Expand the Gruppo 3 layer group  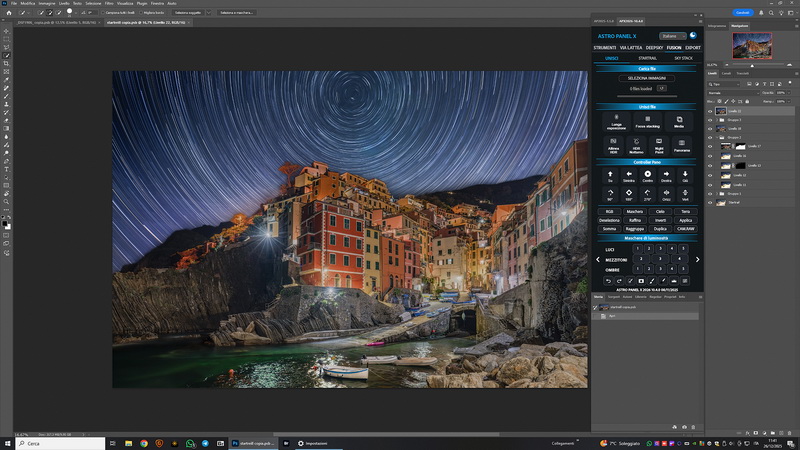[717, 120]
